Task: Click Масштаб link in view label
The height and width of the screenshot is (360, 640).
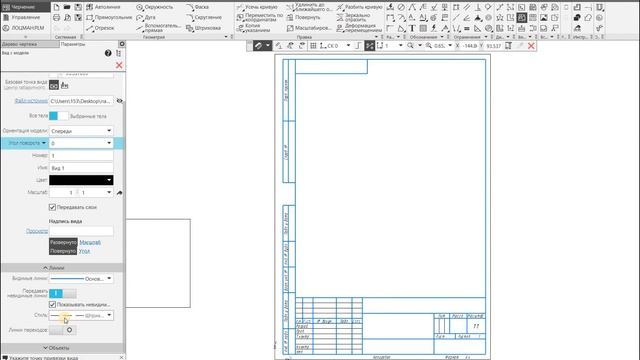Action: click(x=90, y=242)
